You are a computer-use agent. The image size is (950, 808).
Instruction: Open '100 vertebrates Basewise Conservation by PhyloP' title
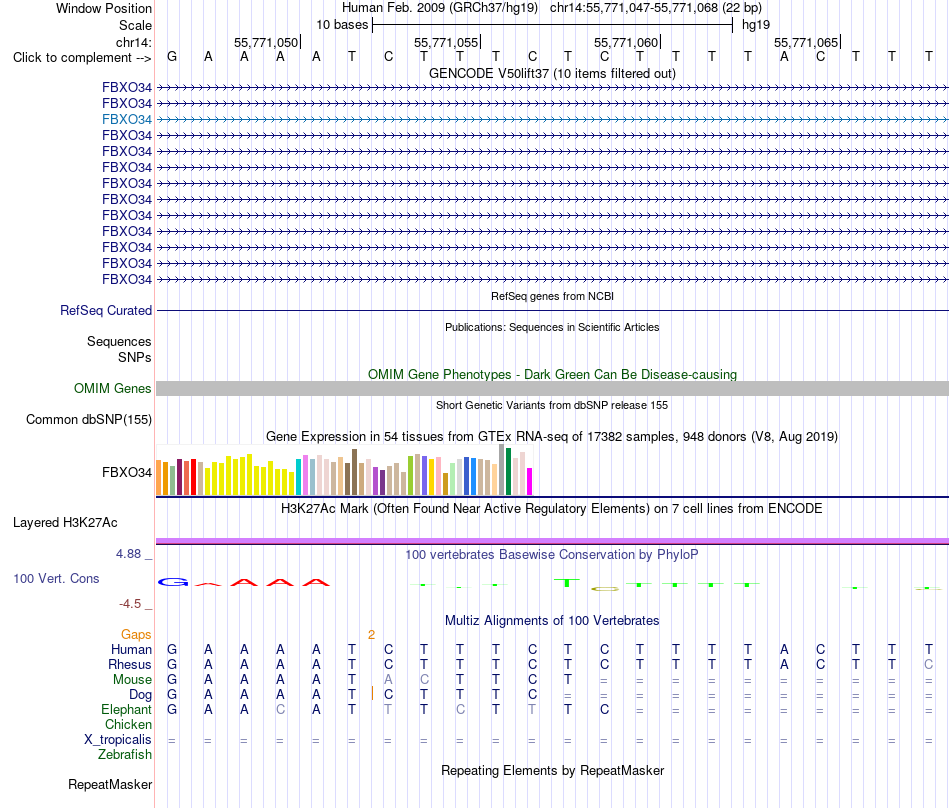[x=552, y=554]
